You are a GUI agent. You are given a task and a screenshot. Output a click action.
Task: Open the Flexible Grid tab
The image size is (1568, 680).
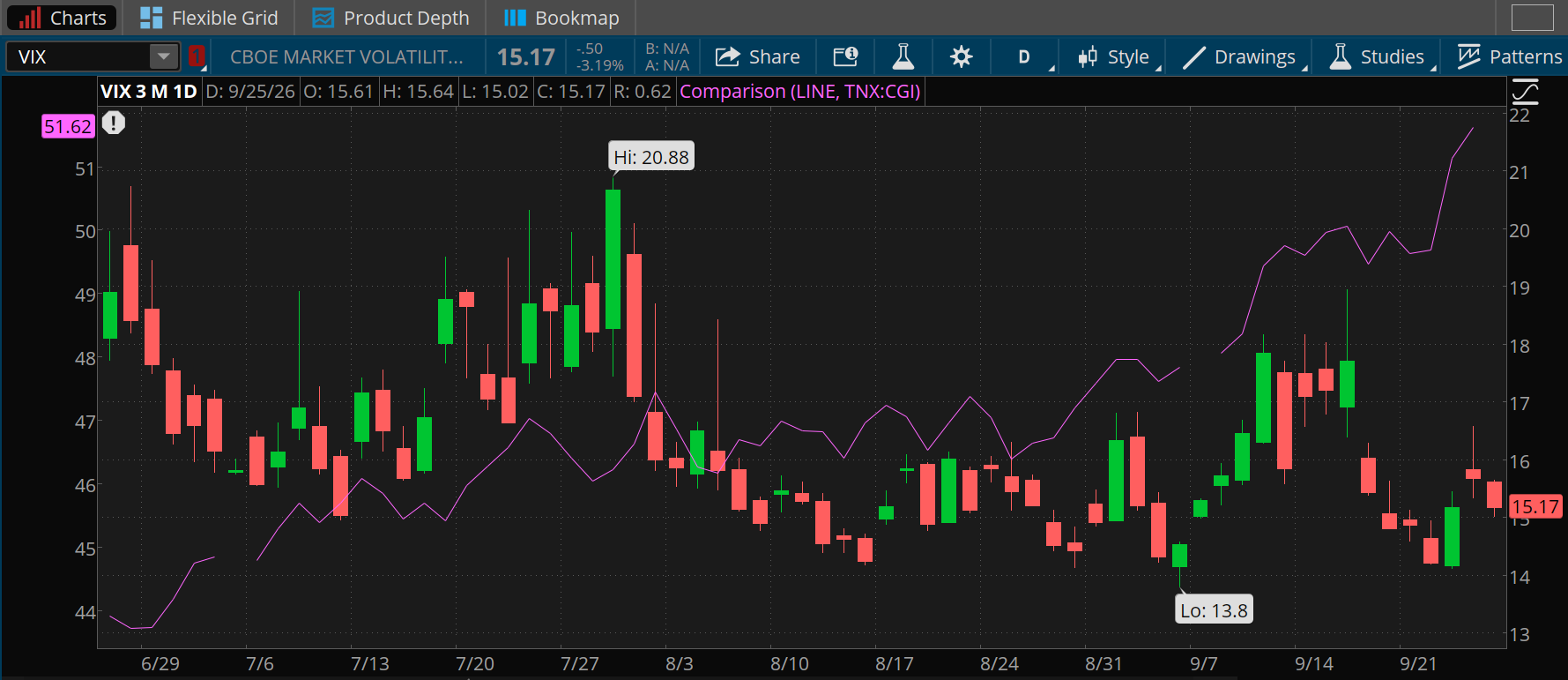coord(209,18)
